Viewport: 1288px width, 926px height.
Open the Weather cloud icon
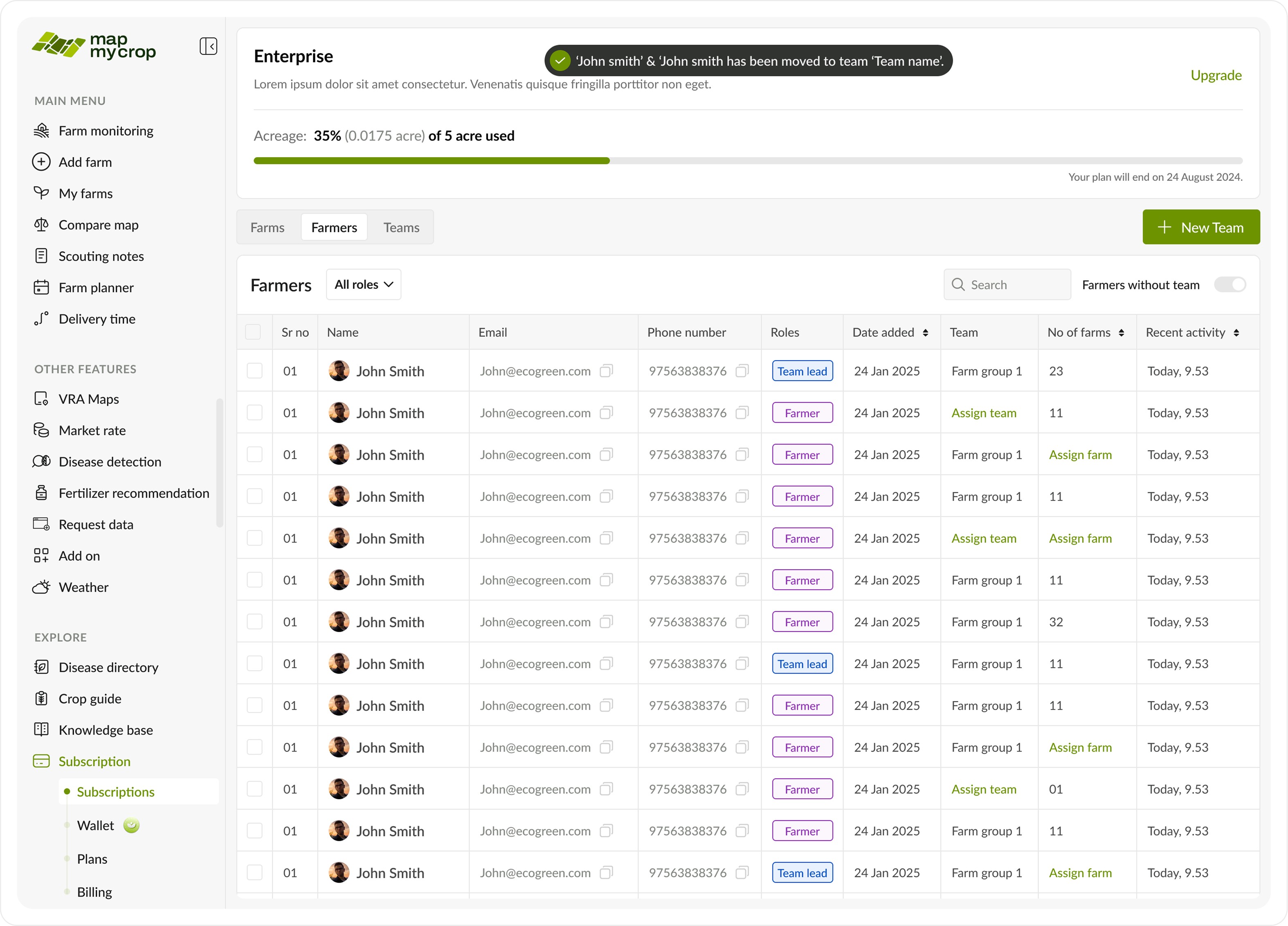click(x=41, y=587)
